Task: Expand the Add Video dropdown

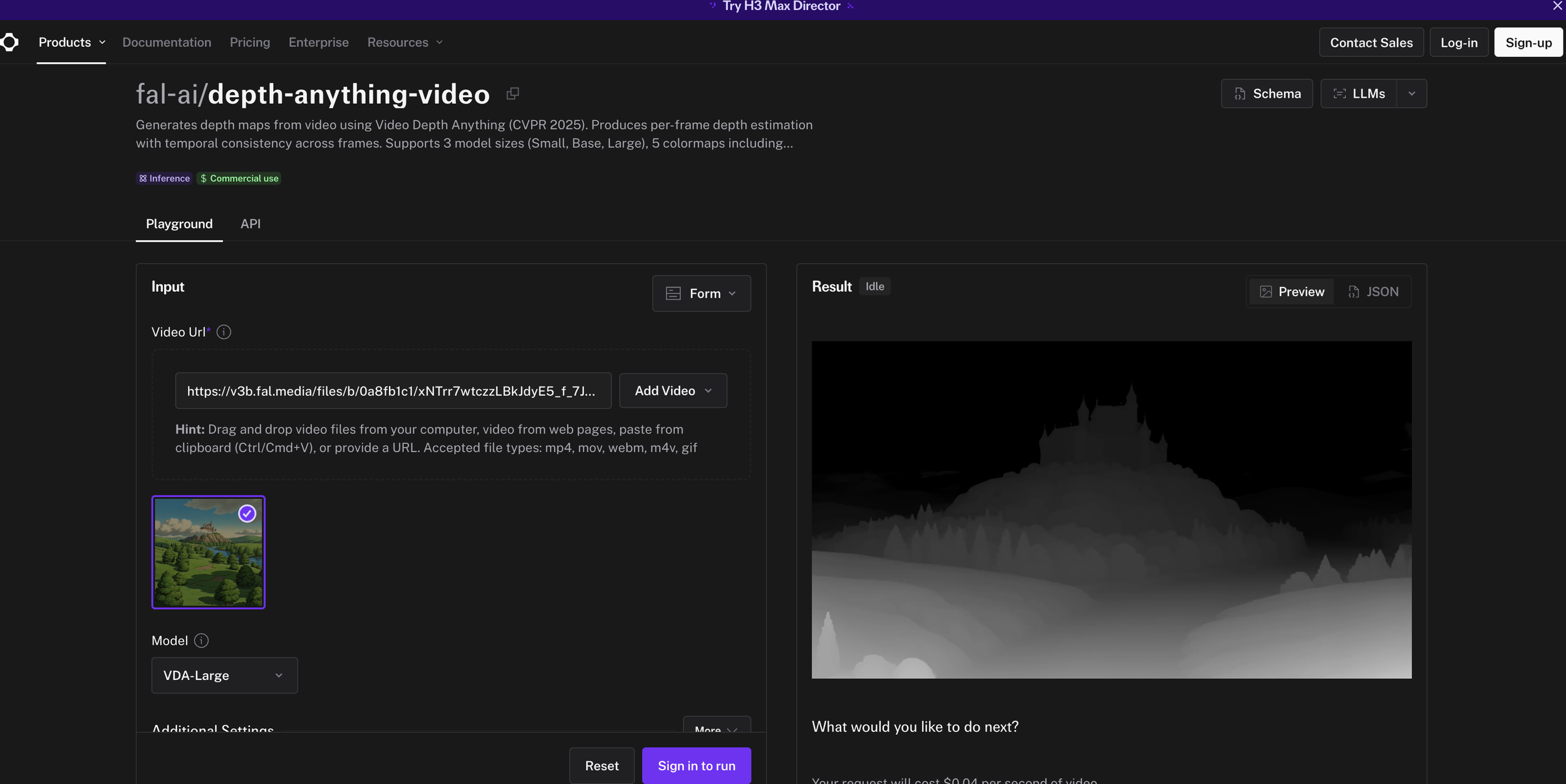Action: (x=673, y=391)
